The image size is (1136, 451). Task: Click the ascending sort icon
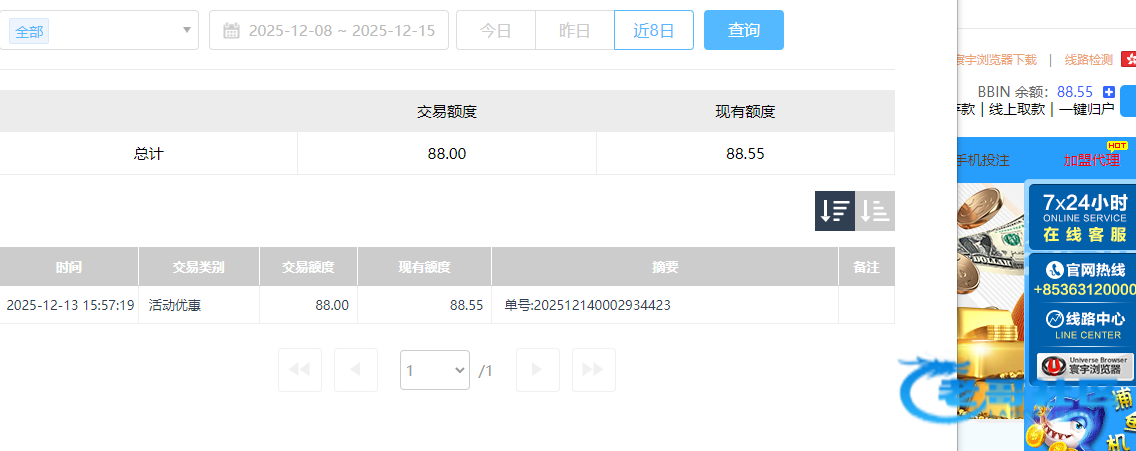pyautogui.click(x=875, y=211)
